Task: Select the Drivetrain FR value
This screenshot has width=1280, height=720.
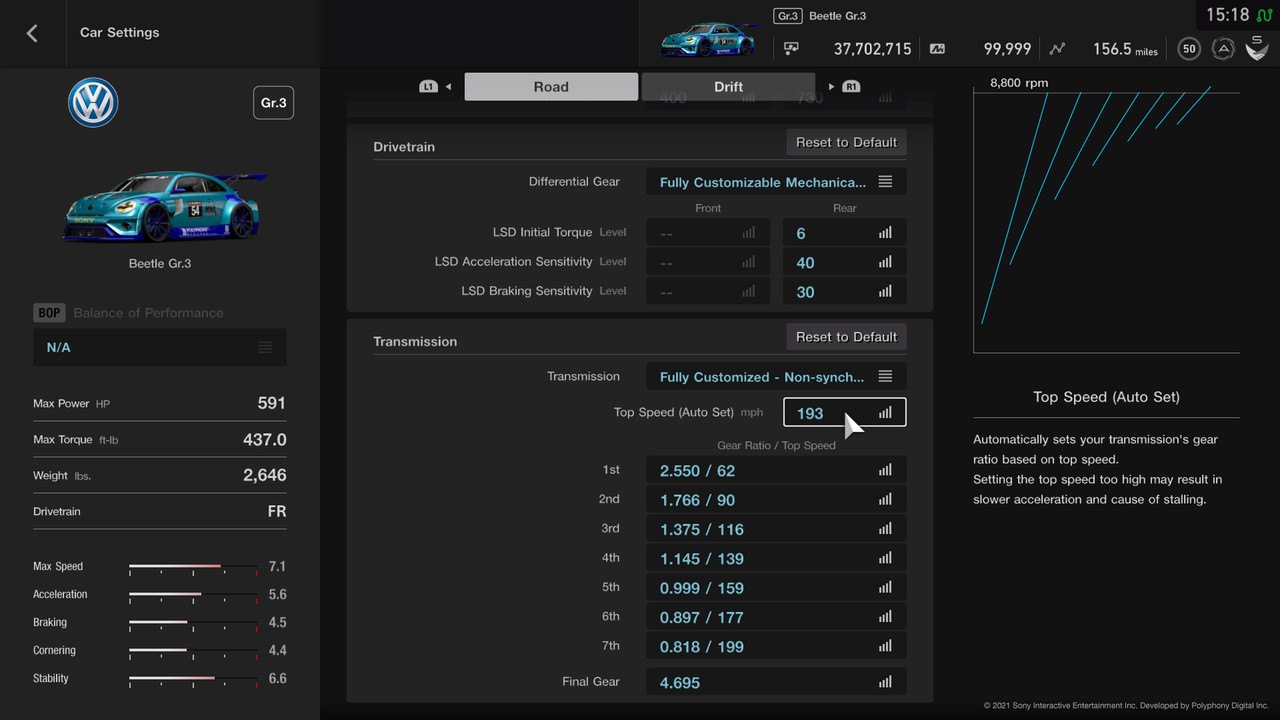Action: click(277, 511)
